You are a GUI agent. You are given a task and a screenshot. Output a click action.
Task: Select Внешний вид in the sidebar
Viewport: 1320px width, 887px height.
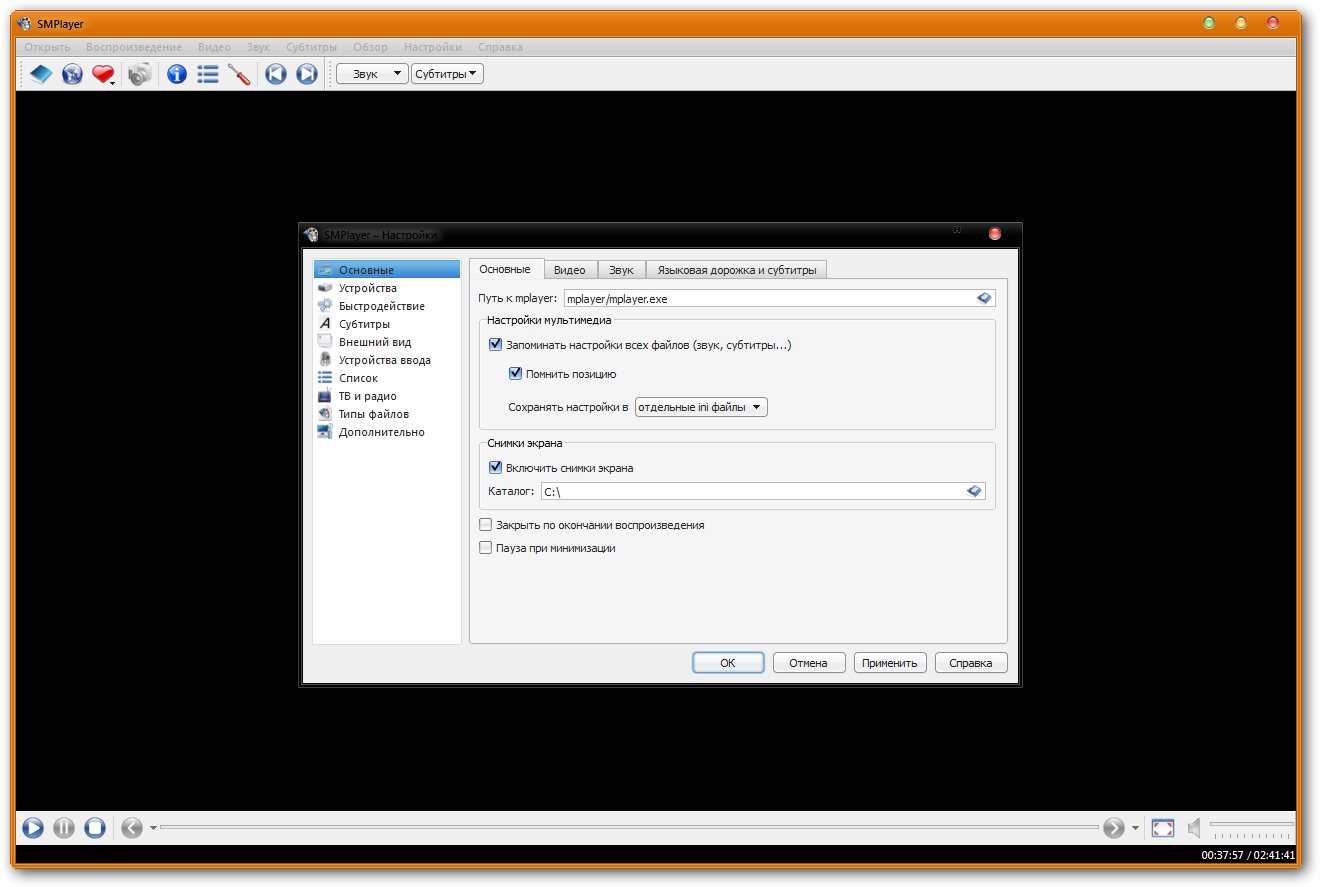click(x=387, y=342)
